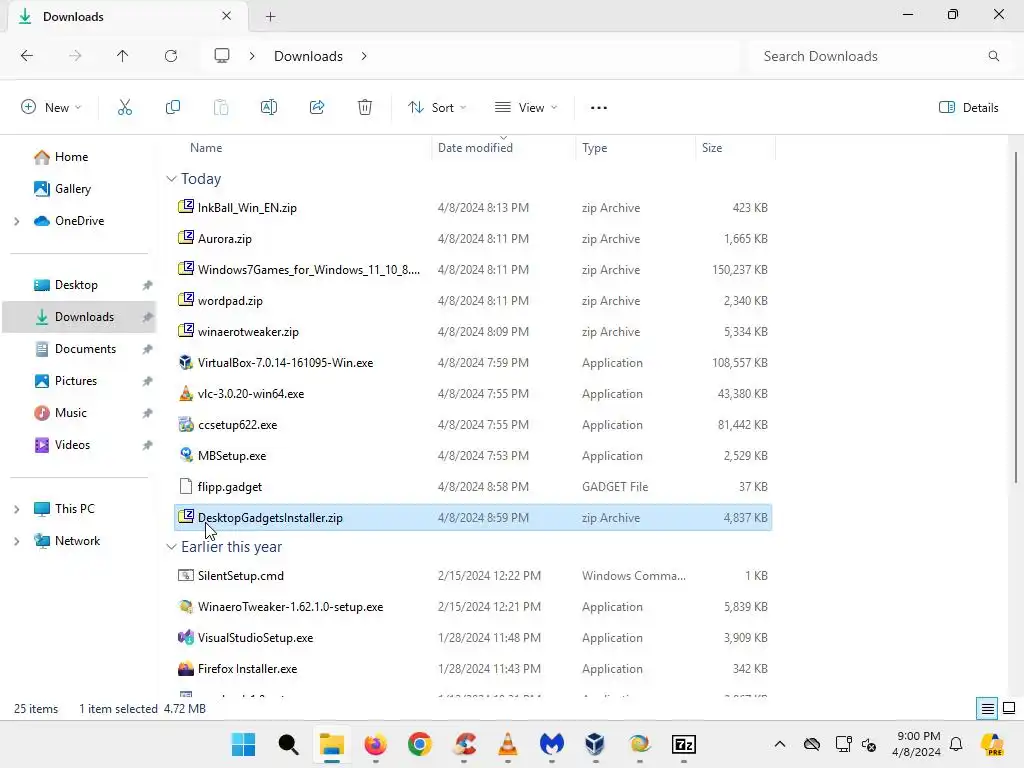Click the file list vertical scrollbar
The image size is (1024, 768).
coord(1016,317)
